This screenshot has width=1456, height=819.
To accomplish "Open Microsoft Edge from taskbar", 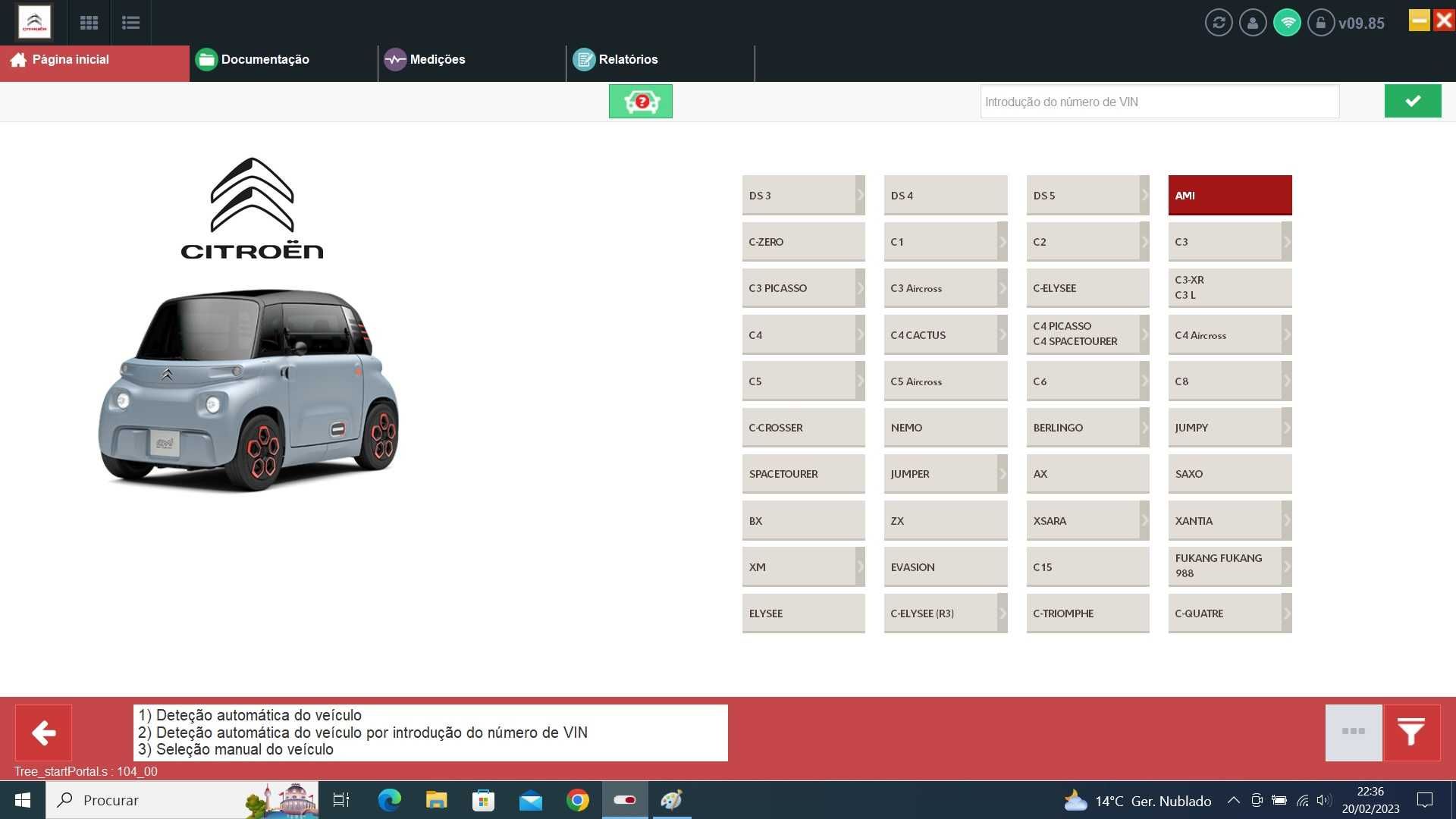I will click(390, 800).
